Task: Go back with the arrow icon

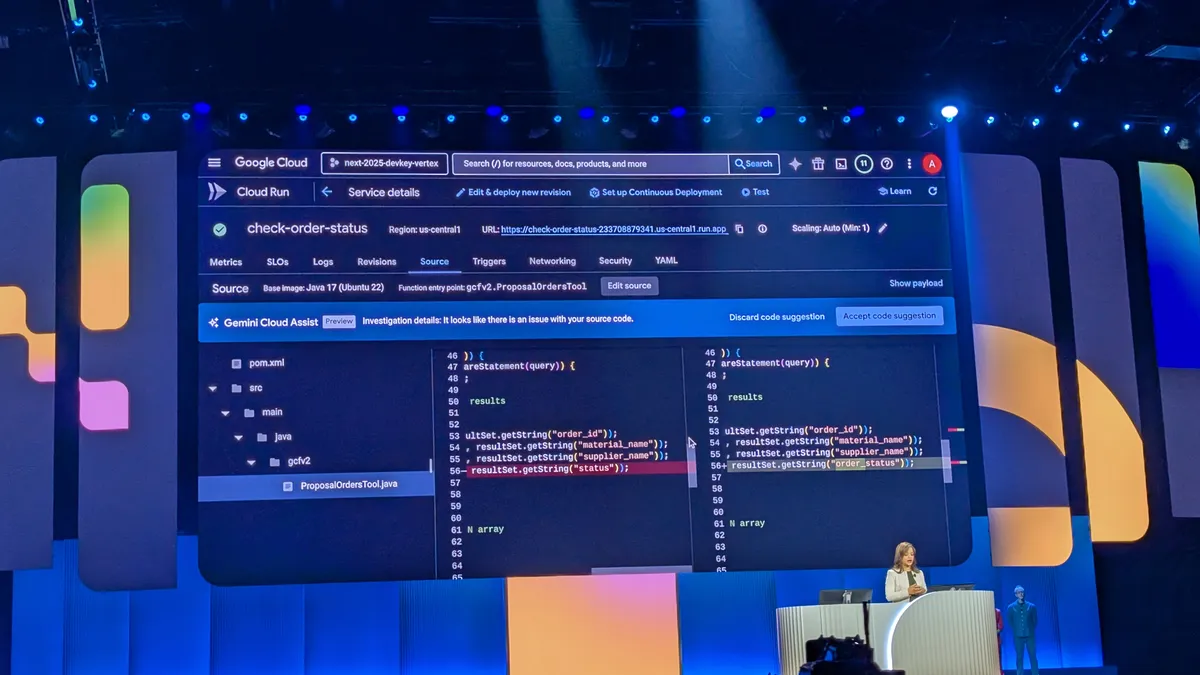Action: tap(326, 192)
